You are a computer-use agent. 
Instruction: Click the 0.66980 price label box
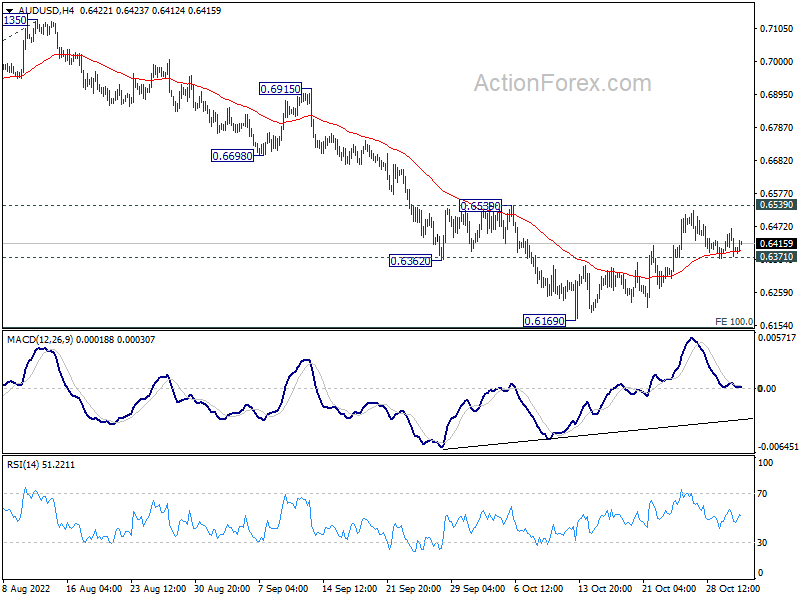233,156
